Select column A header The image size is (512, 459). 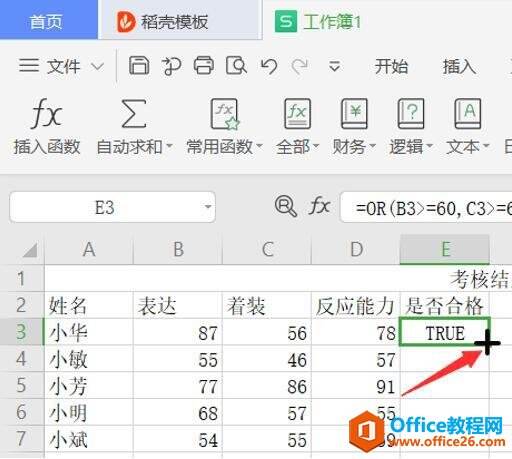pyautogui.click(x=89, y=250)
